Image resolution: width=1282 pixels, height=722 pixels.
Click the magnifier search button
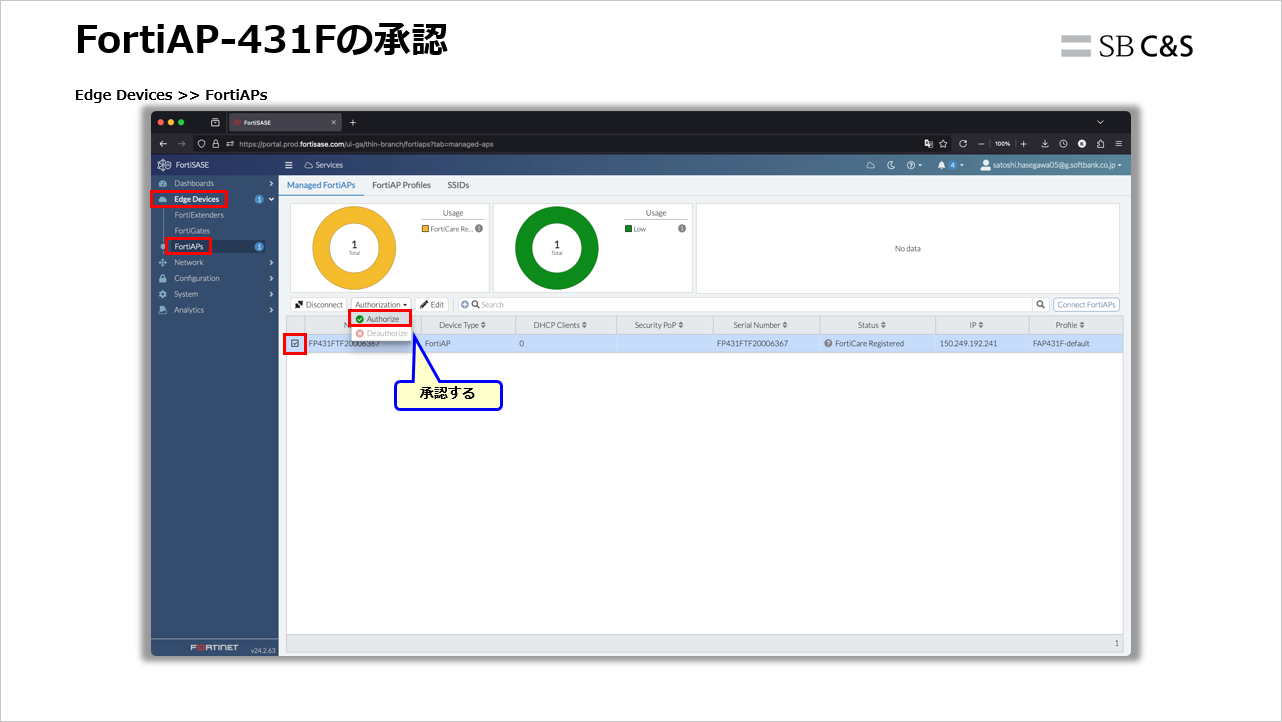pos(1041,304)
